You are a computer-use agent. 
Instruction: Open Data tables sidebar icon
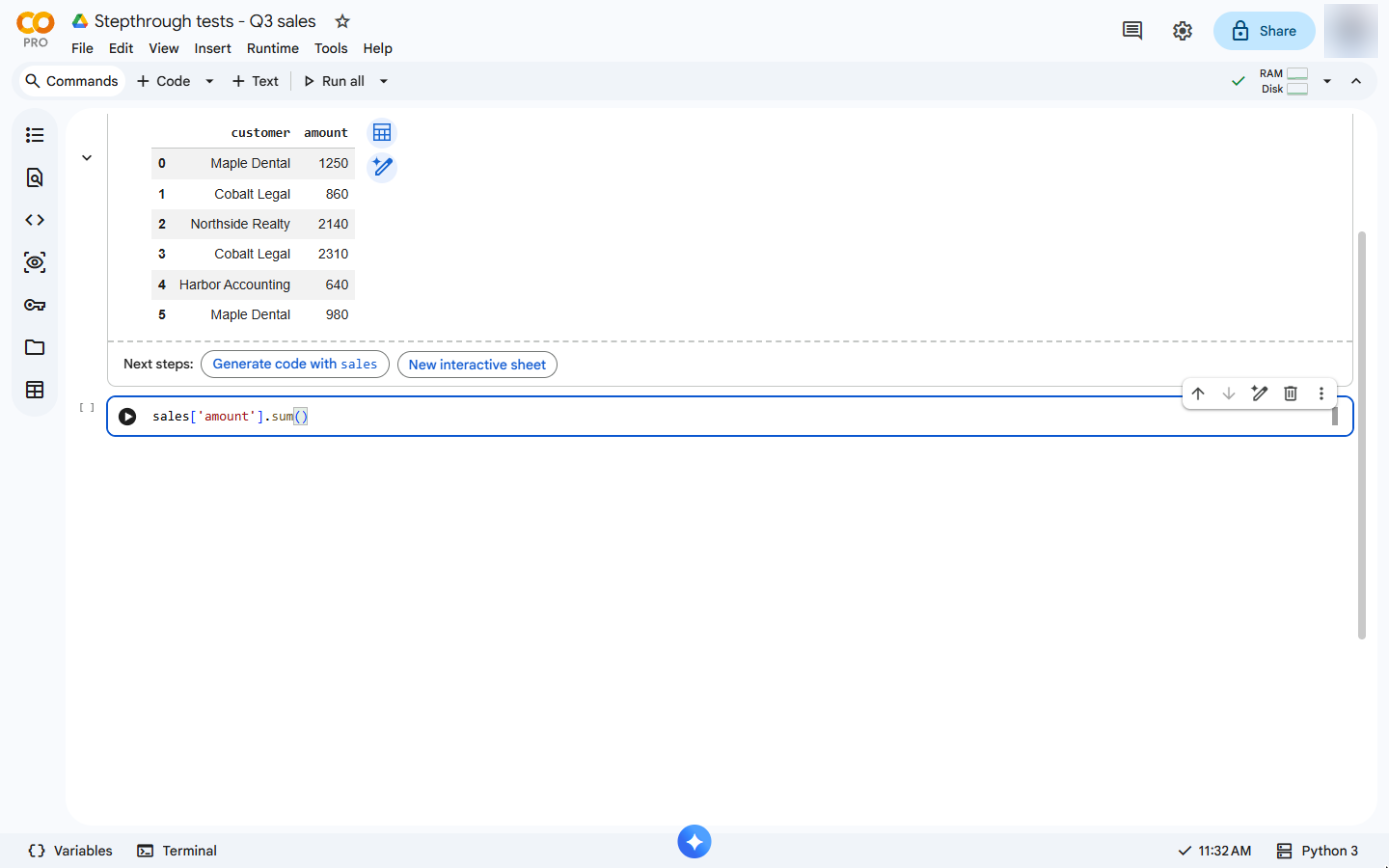pos(35,390)
